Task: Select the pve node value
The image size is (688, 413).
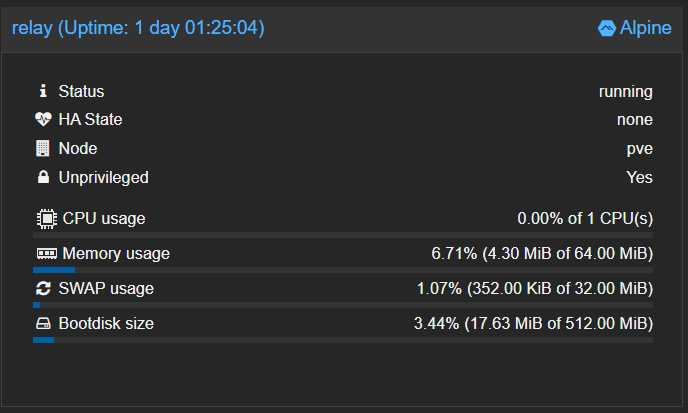Action: (x=640, y=149)
